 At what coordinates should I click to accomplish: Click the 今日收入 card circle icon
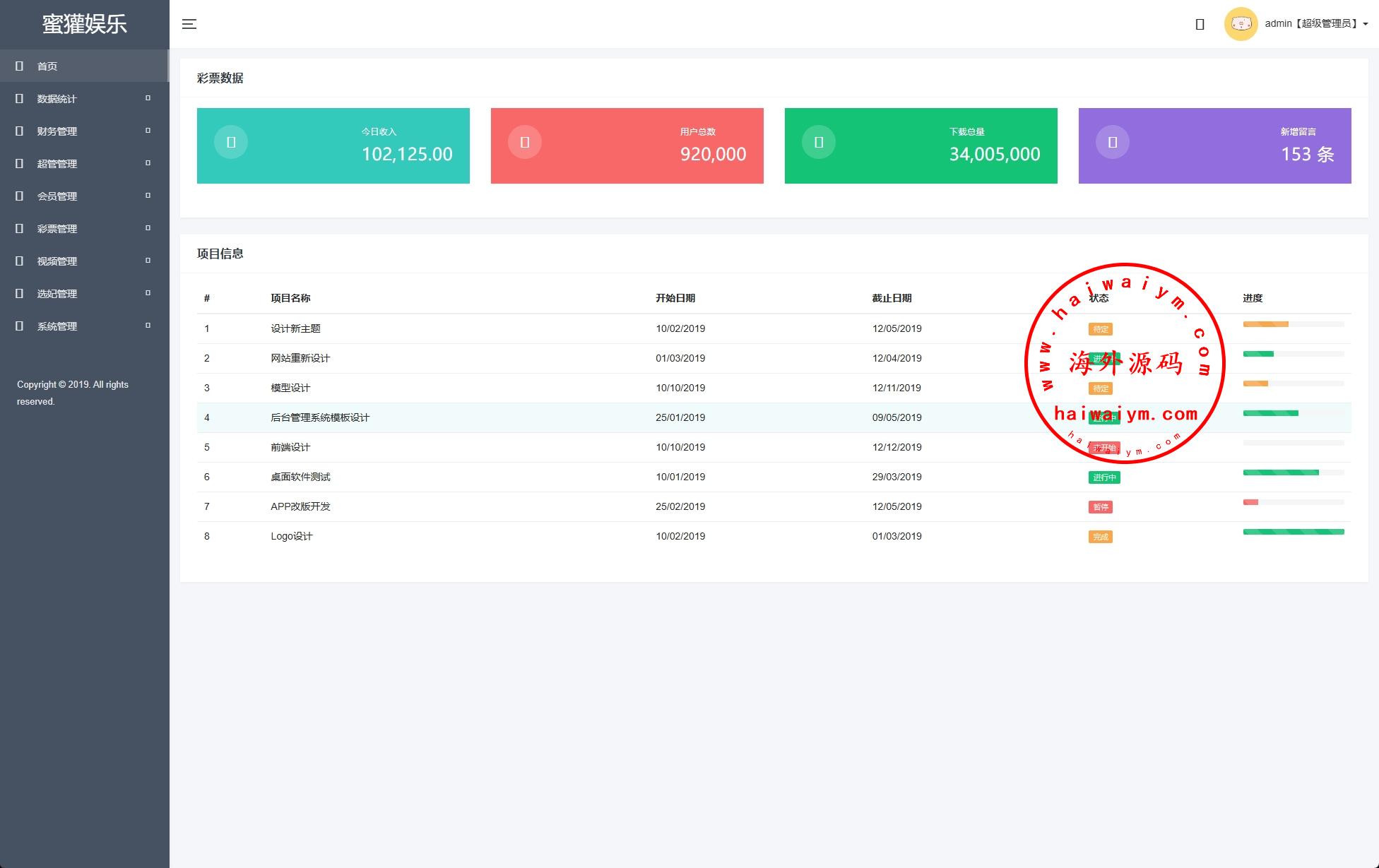231,142
